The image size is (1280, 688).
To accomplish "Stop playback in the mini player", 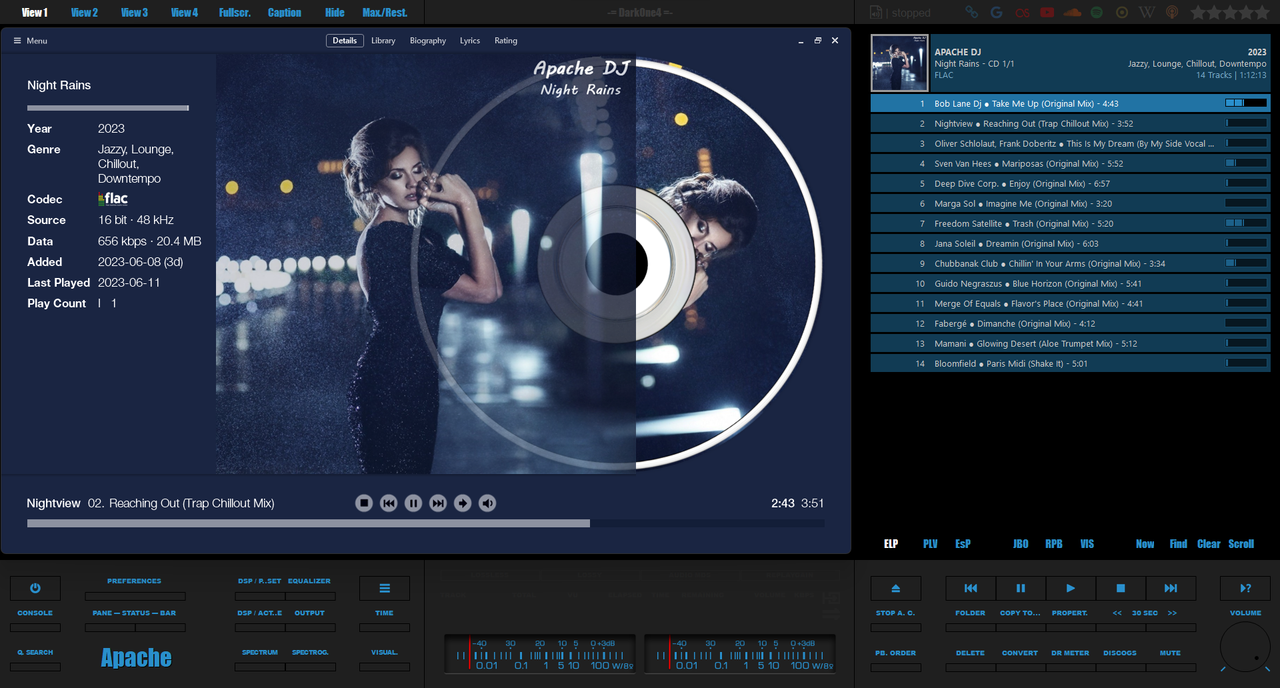I will coord(364,503).
